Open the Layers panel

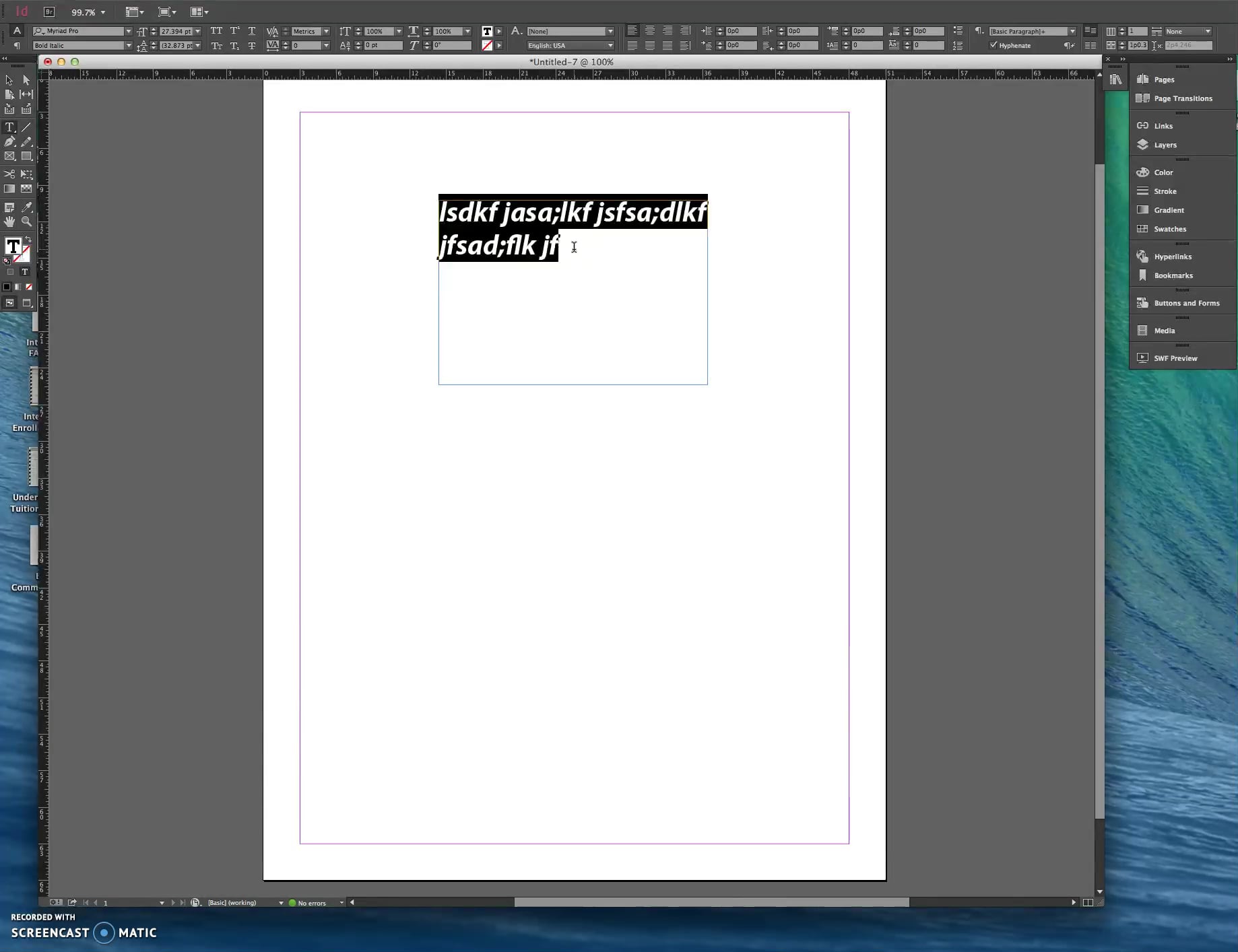[x=1163, y=145]
